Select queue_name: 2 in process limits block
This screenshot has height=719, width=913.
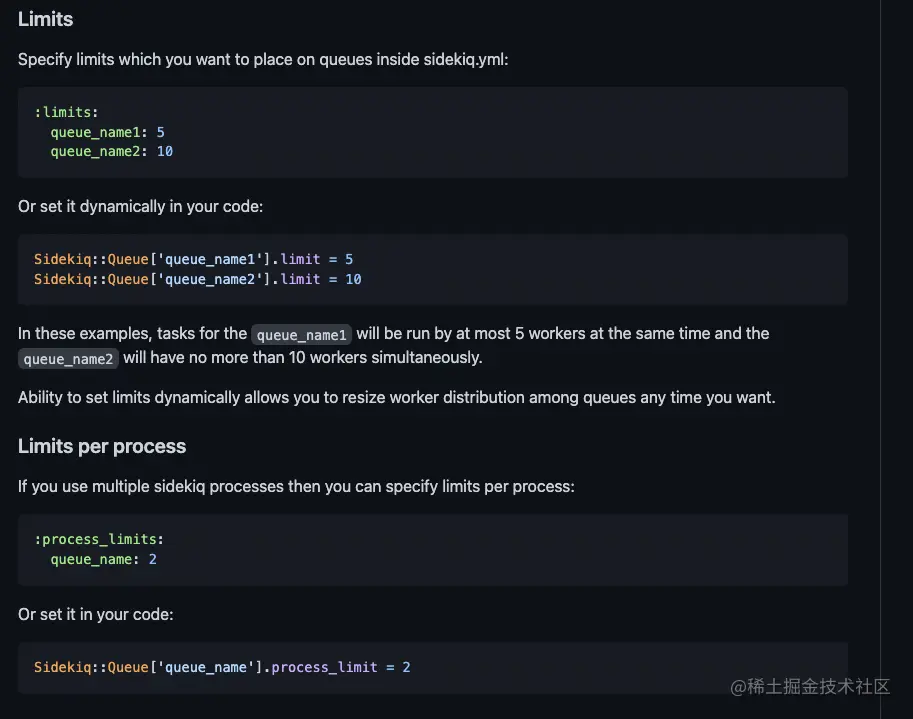(102, 559)
